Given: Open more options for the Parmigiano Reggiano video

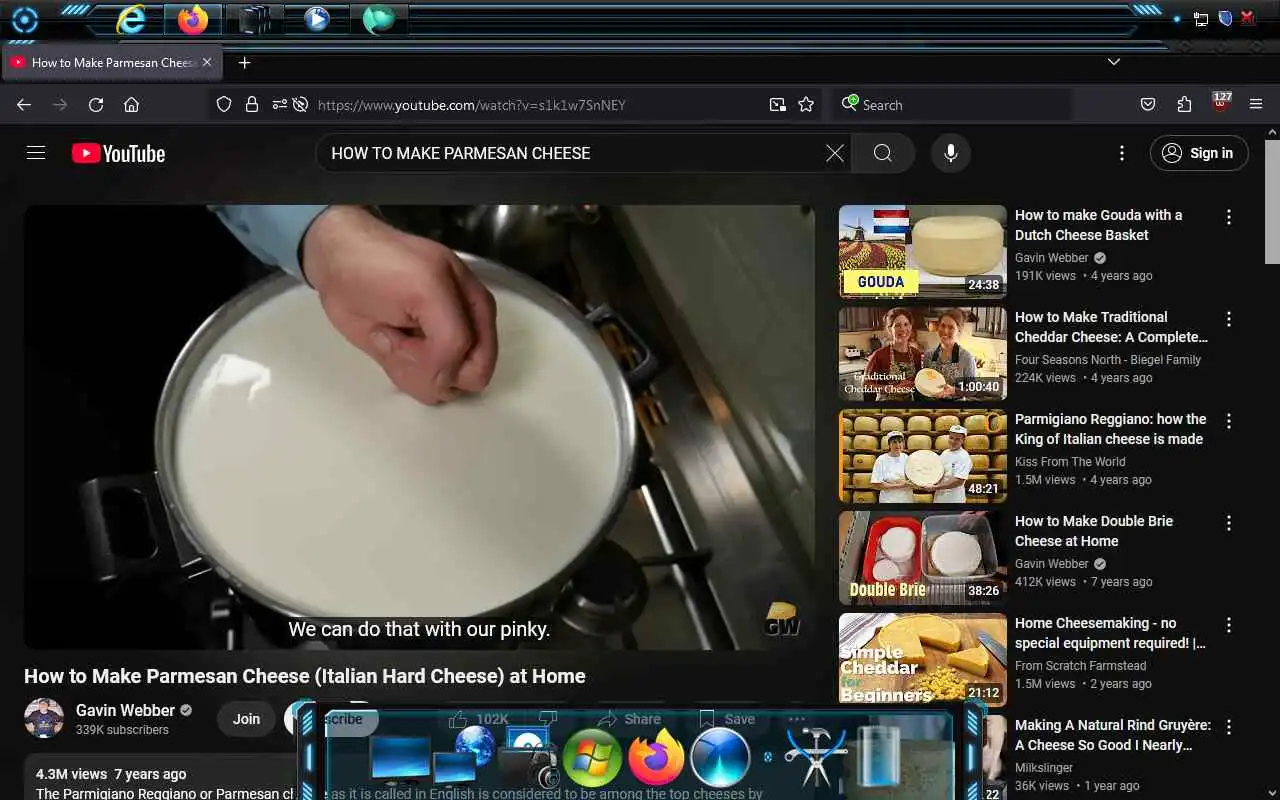Looking at the screenshot, I should (1229, 421).
